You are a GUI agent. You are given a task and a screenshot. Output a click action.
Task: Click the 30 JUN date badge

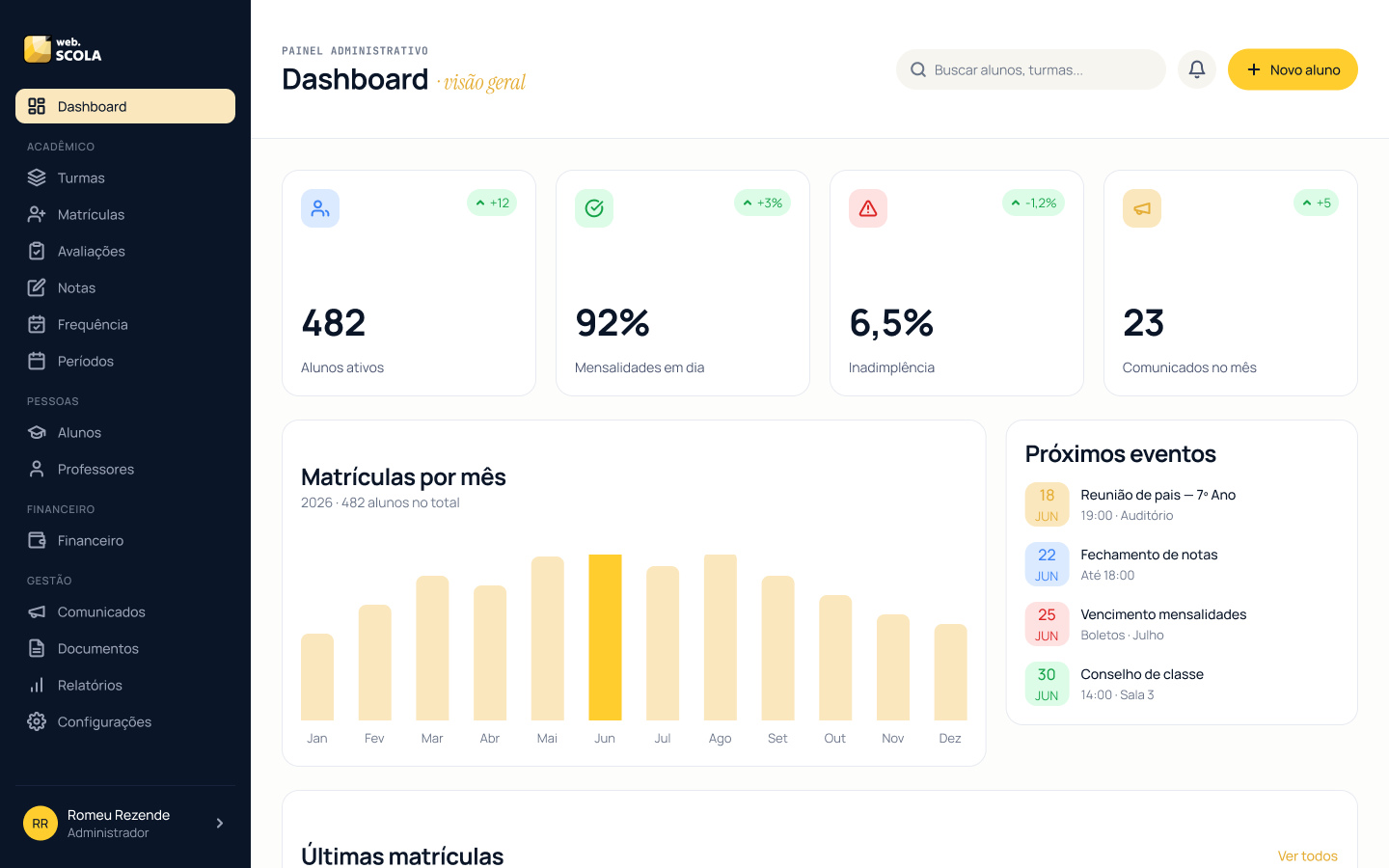[x=1047, y=684]
